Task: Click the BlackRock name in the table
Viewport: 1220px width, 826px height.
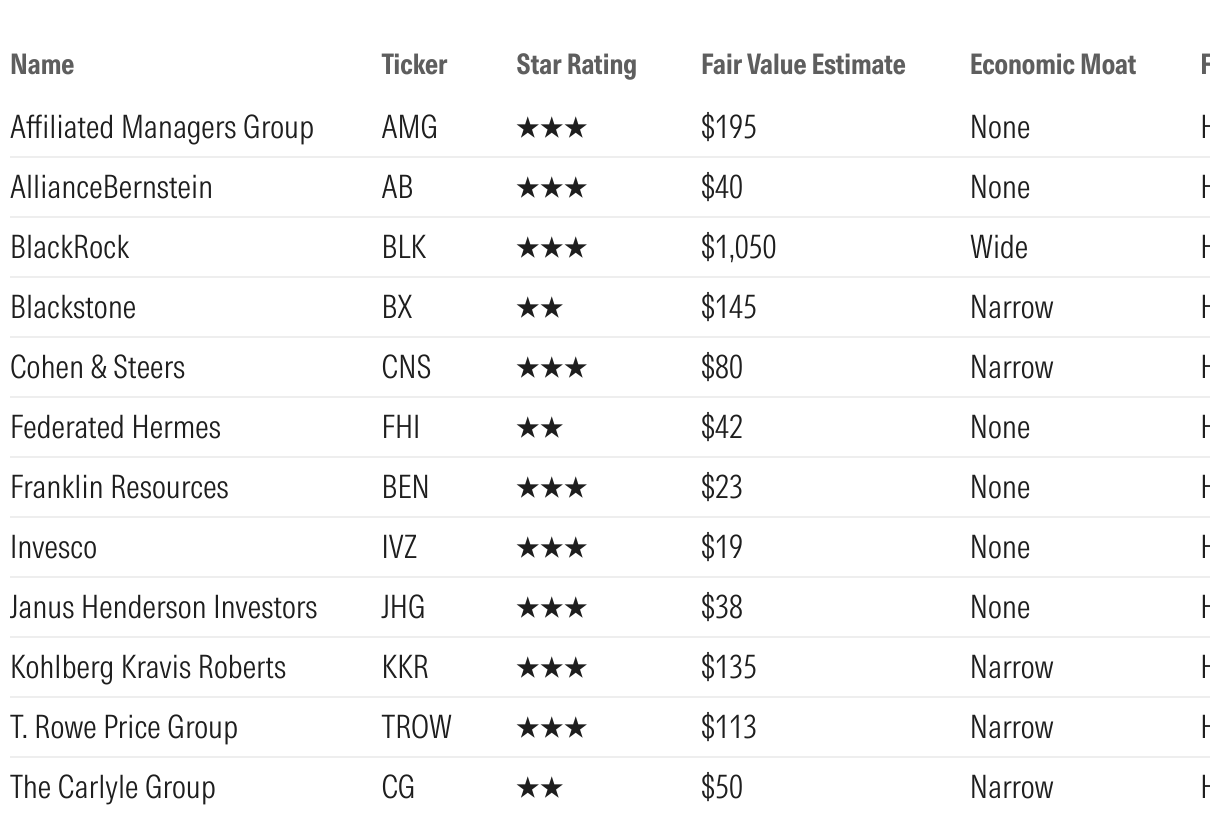Action: tap(70, 248)
